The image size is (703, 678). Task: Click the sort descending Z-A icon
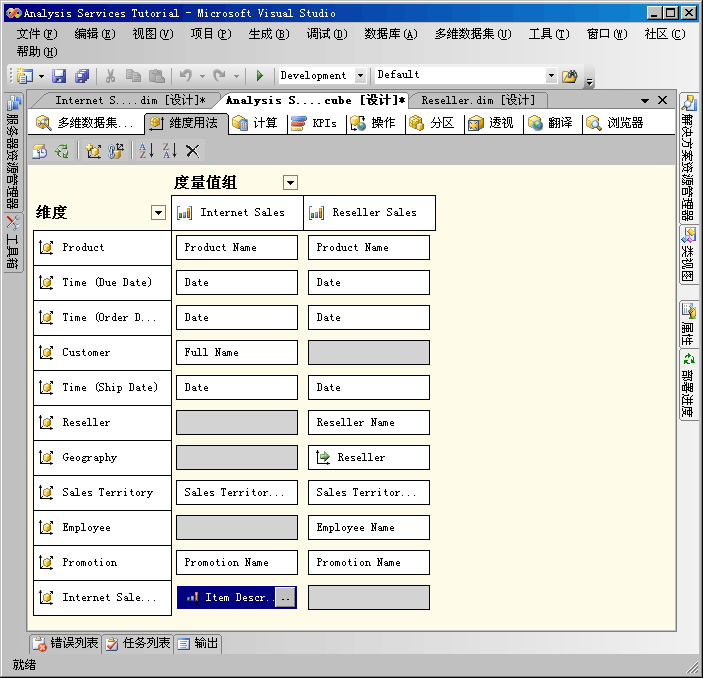click(169, 150)
